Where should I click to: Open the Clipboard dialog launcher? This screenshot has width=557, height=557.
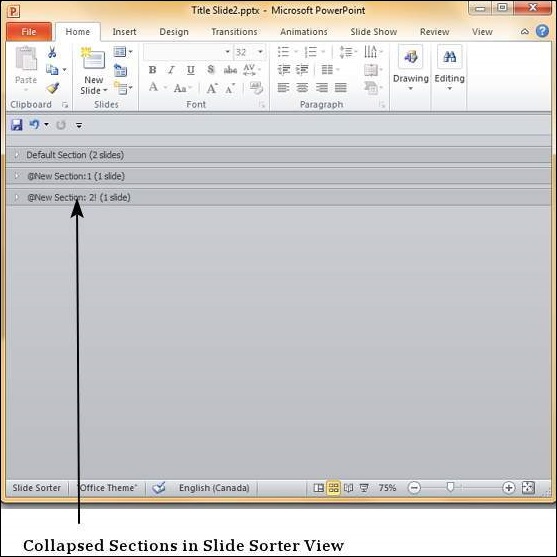[65, 105]
